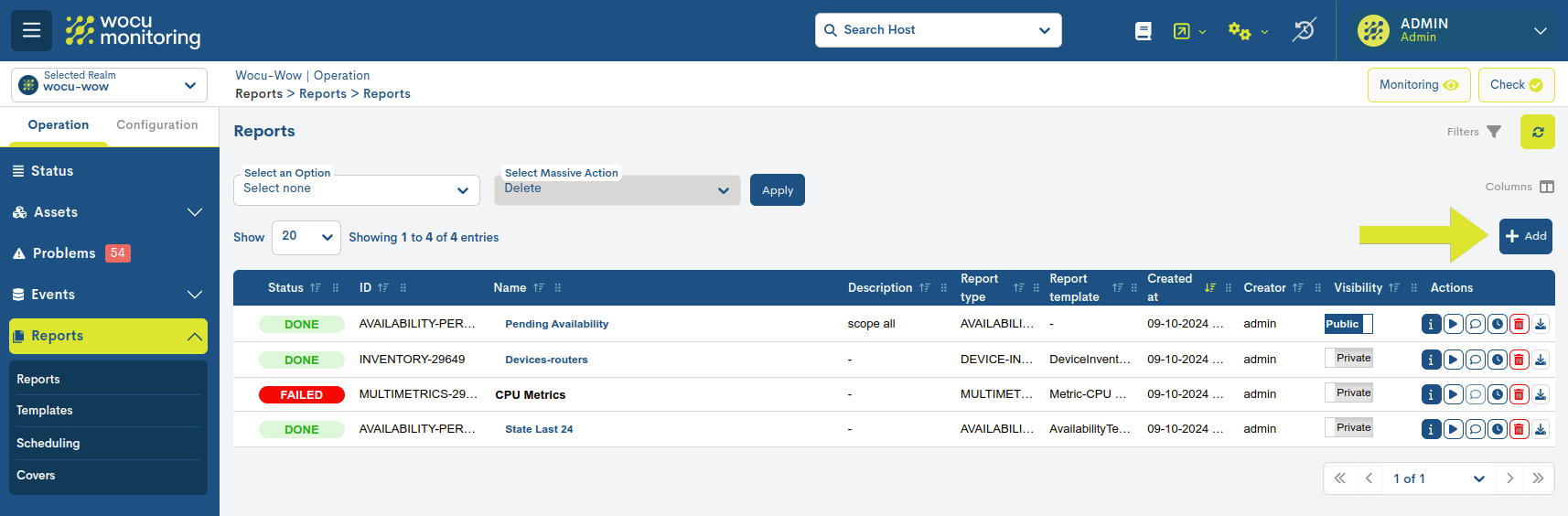Open Templates in the Reports submenu

[x=45, y=411]
